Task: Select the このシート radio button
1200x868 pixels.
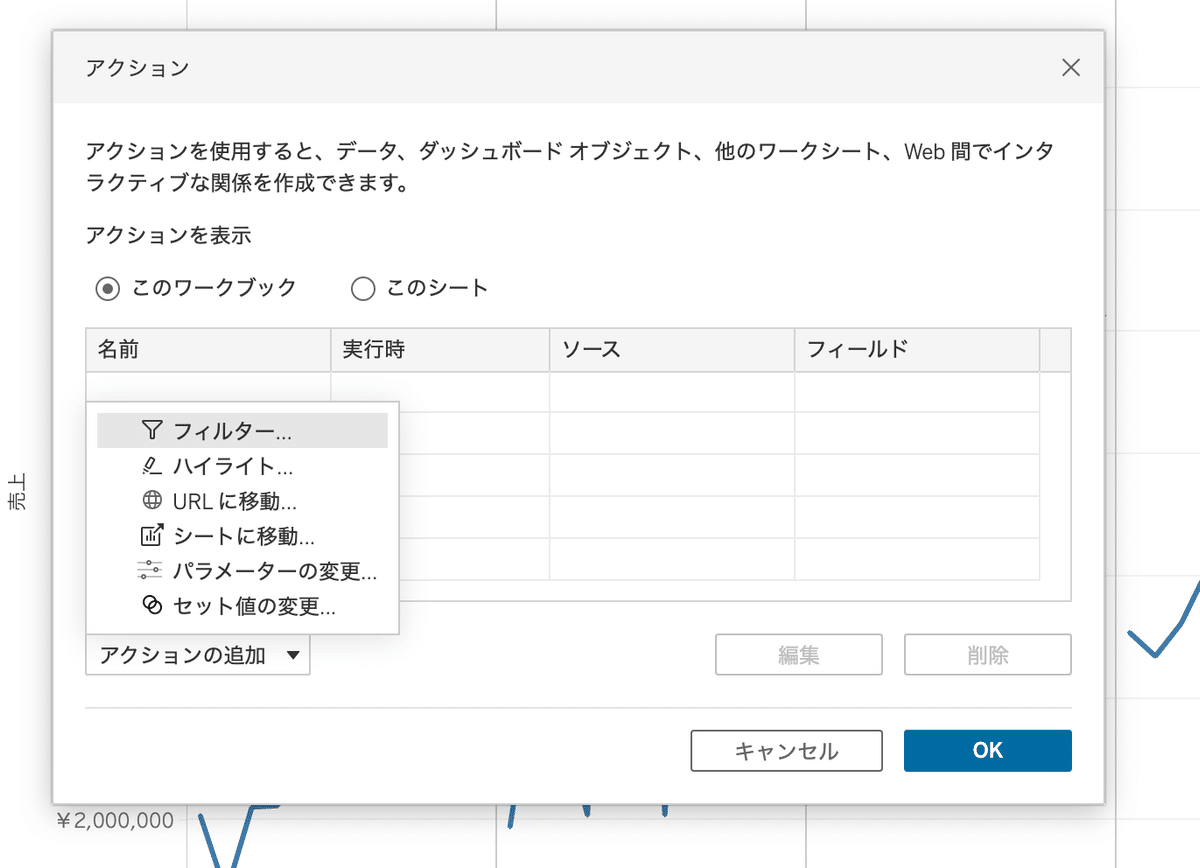Action: (x=363, y=289)
